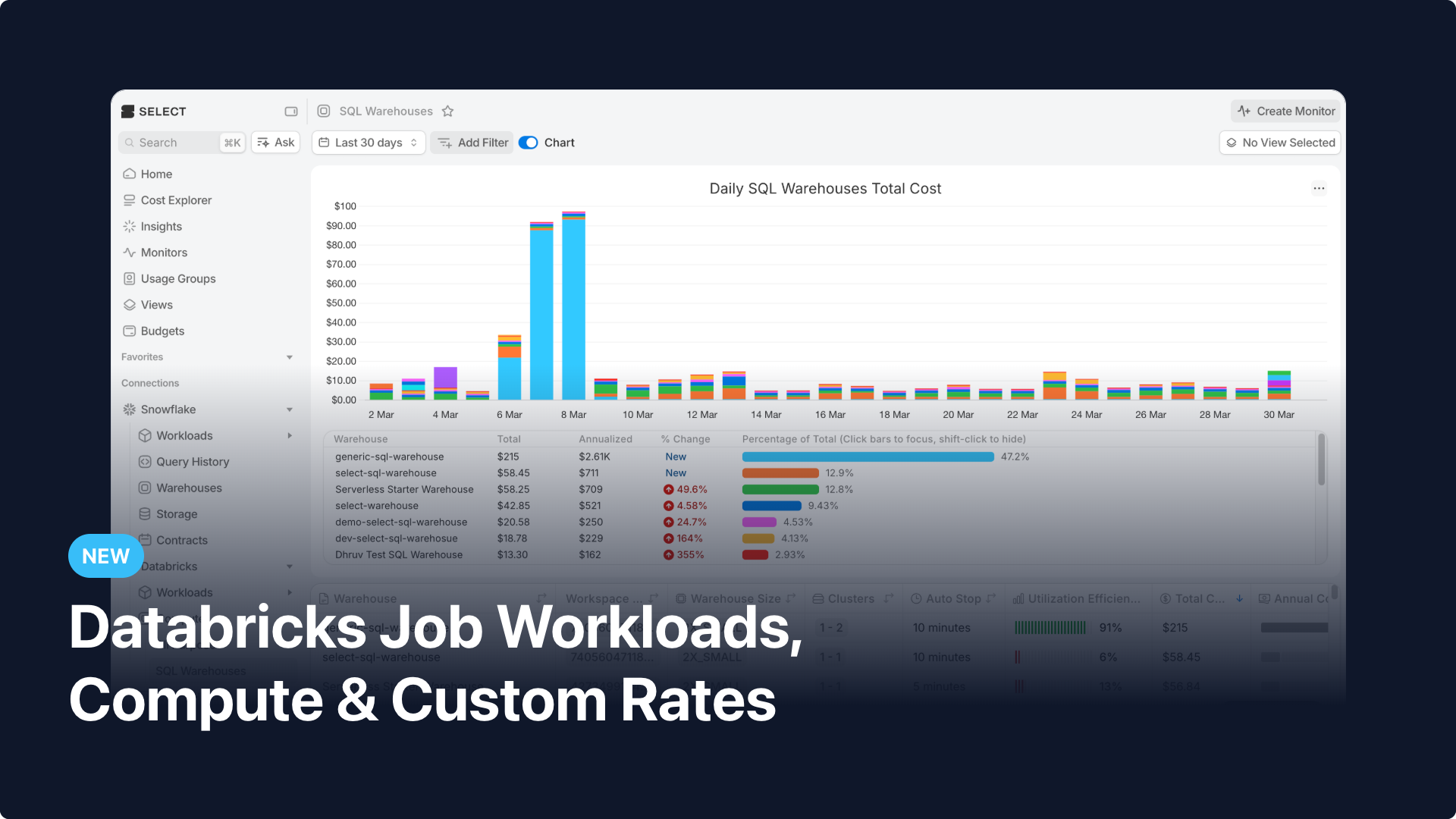Click the star favorite icon beside SQL Warehouses

coord(448,111)
